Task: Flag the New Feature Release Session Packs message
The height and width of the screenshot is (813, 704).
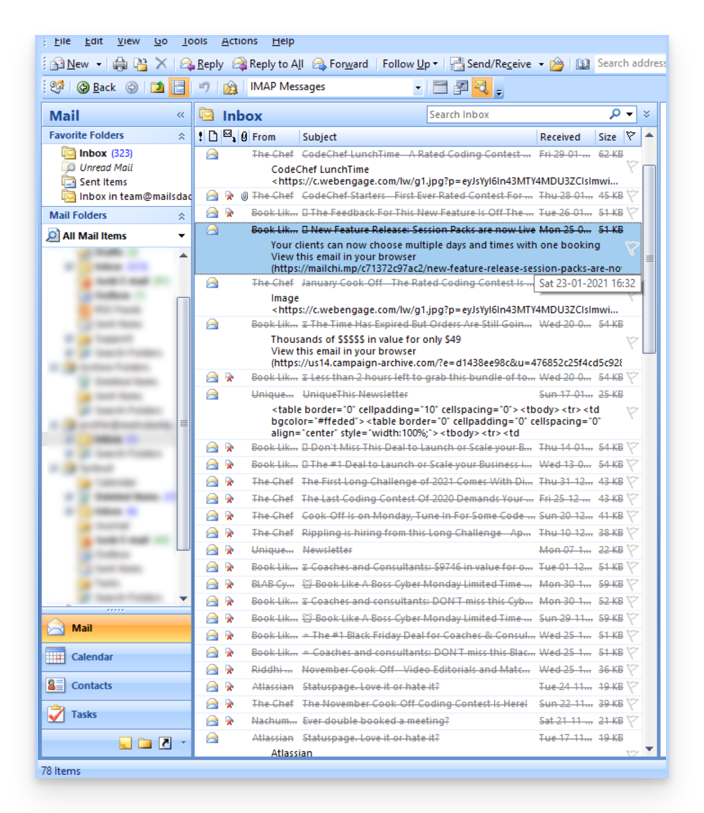Action: point(632,248)
